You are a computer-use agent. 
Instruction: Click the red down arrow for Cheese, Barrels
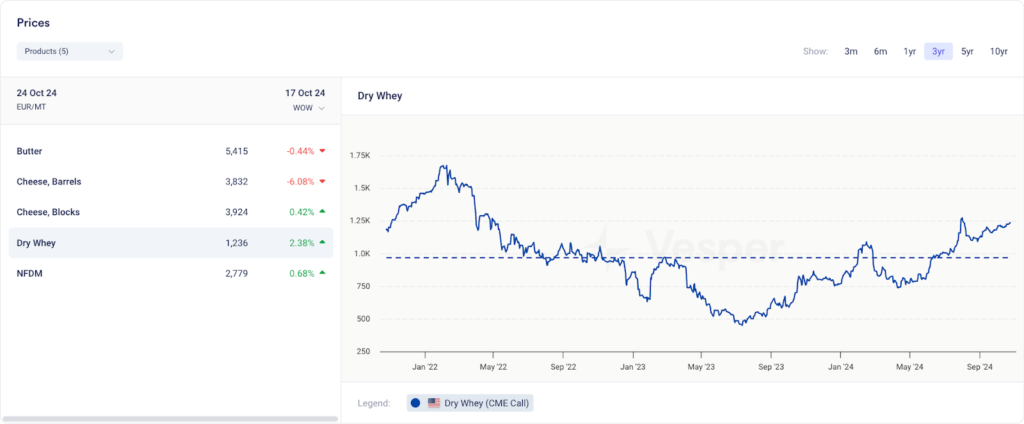pyautogui.click(x=323, y=182)
